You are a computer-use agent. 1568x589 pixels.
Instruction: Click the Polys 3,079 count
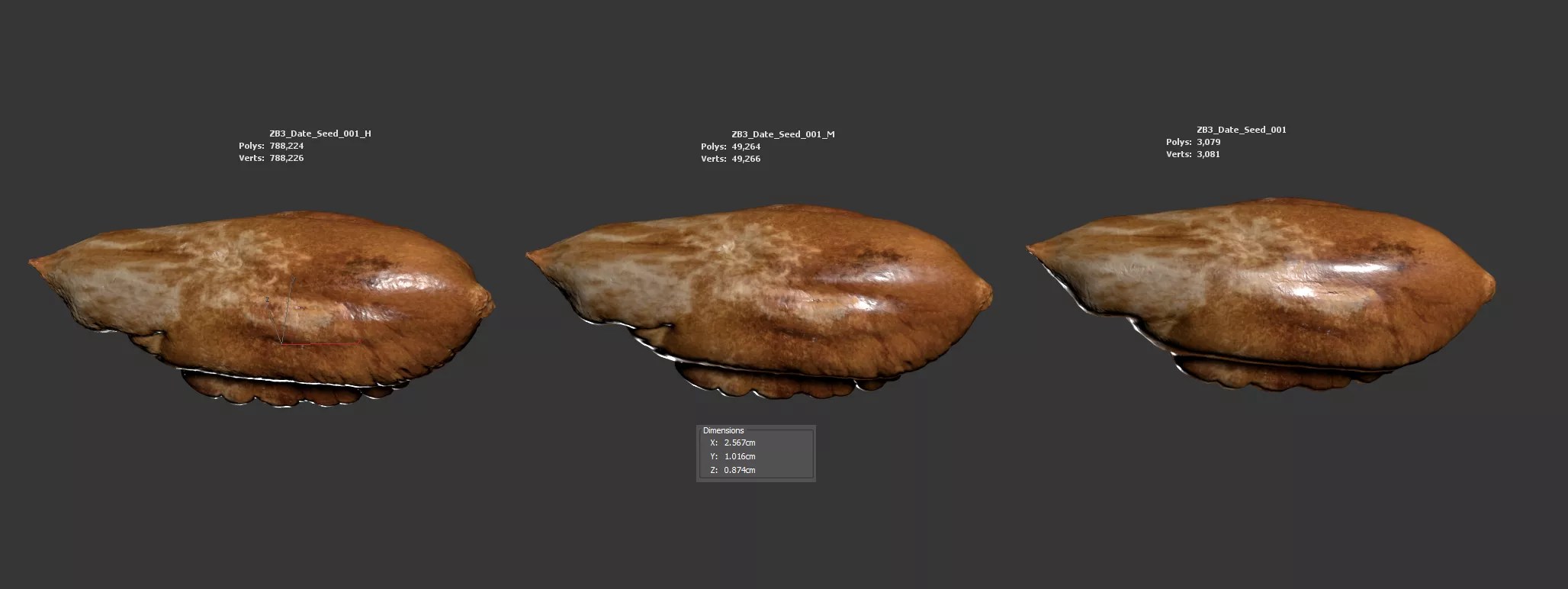click(x=1208, y=142)
